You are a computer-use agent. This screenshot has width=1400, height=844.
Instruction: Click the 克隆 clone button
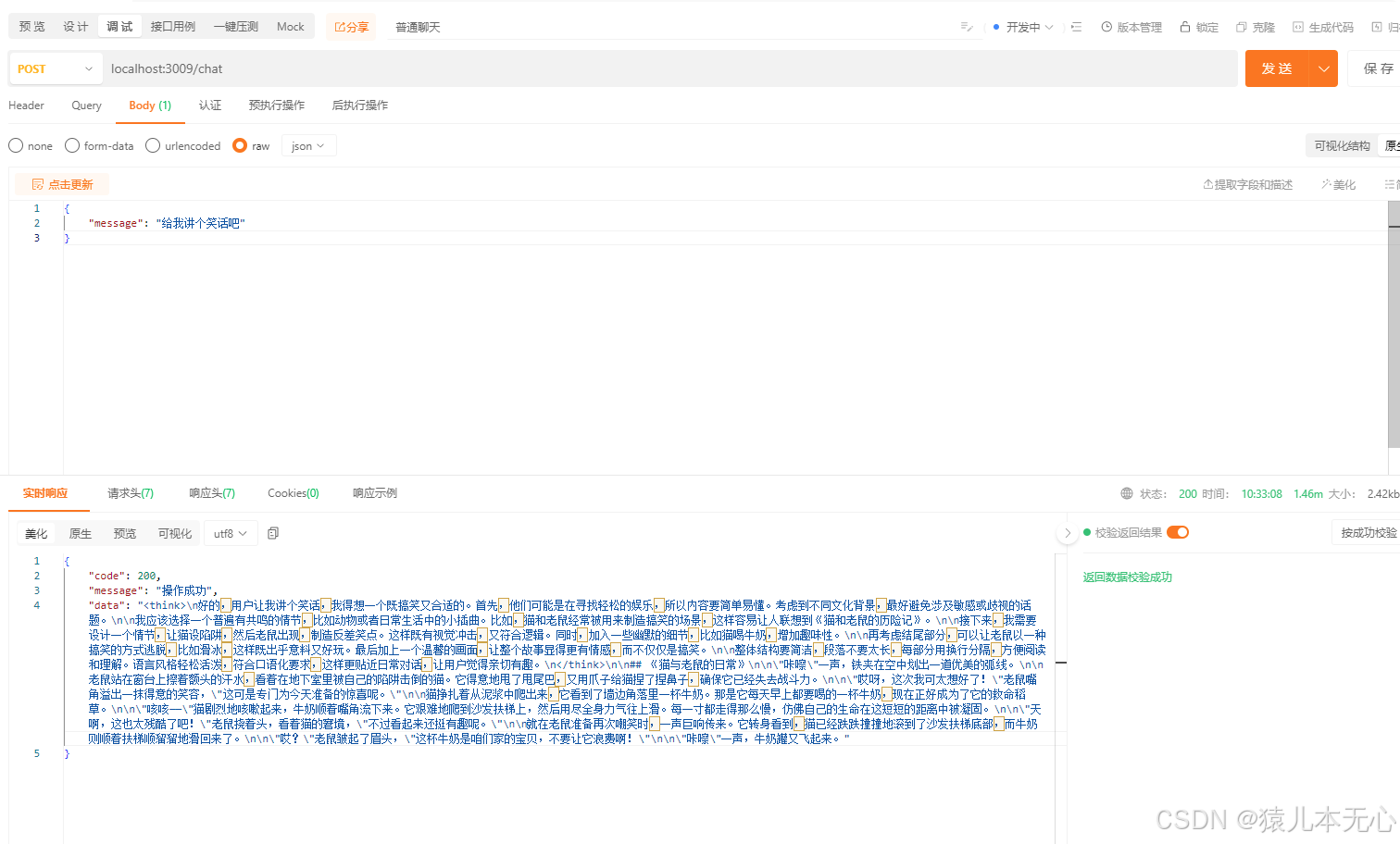pyautogui.click(x=1256, y=27)
